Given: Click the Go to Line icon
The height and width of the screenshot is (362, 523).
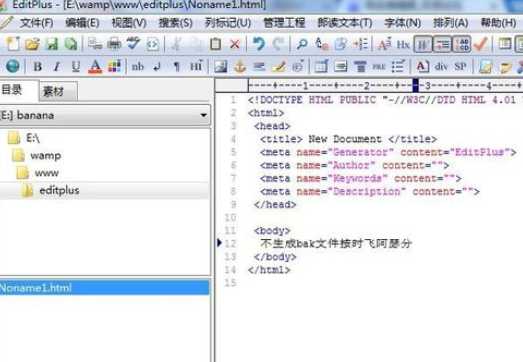Looking at the screenshot, I should (x=361, y=44).
